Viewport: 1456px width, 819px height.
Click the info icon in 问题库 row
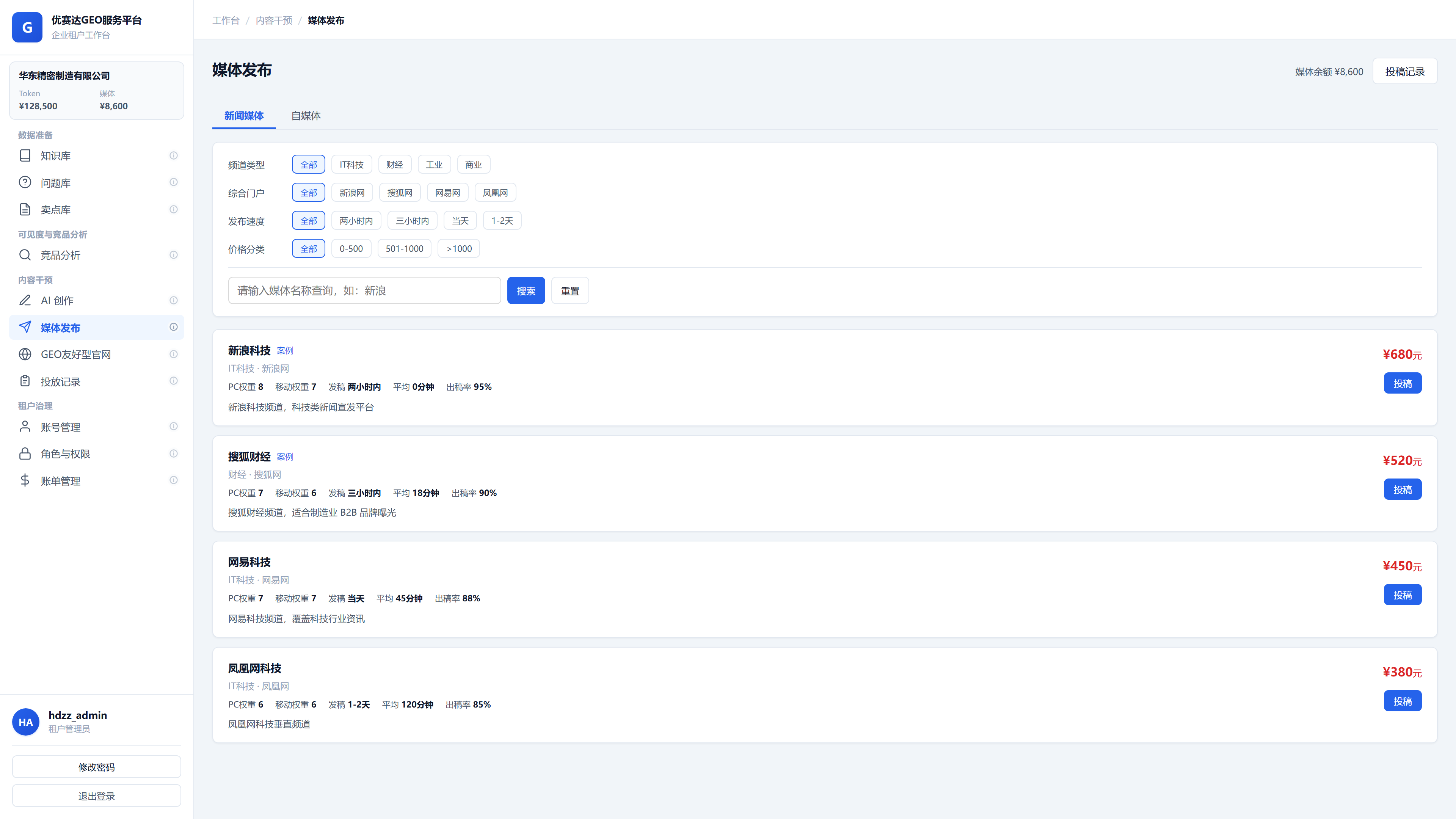174,182
